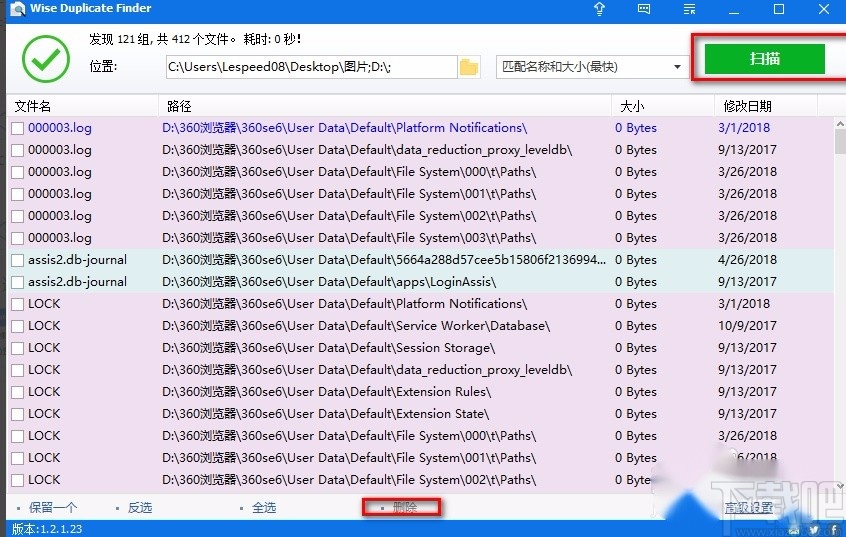Viewport: 846px width, 537px height.
Task: Click the location path input field
Action: pyautogui.click(x=312, y=67)
